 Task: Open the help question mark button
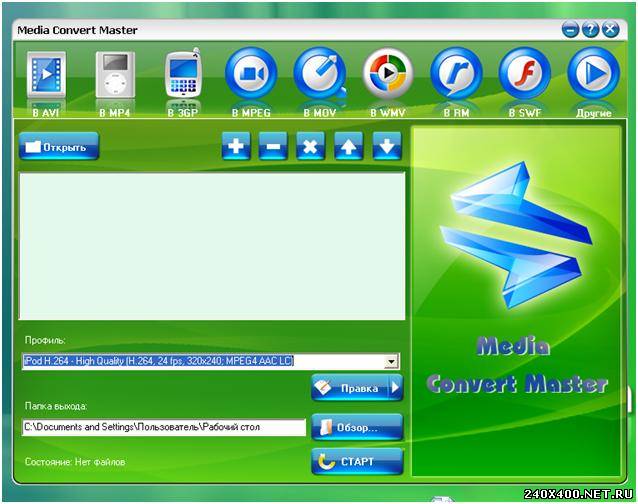pos(590,30)
